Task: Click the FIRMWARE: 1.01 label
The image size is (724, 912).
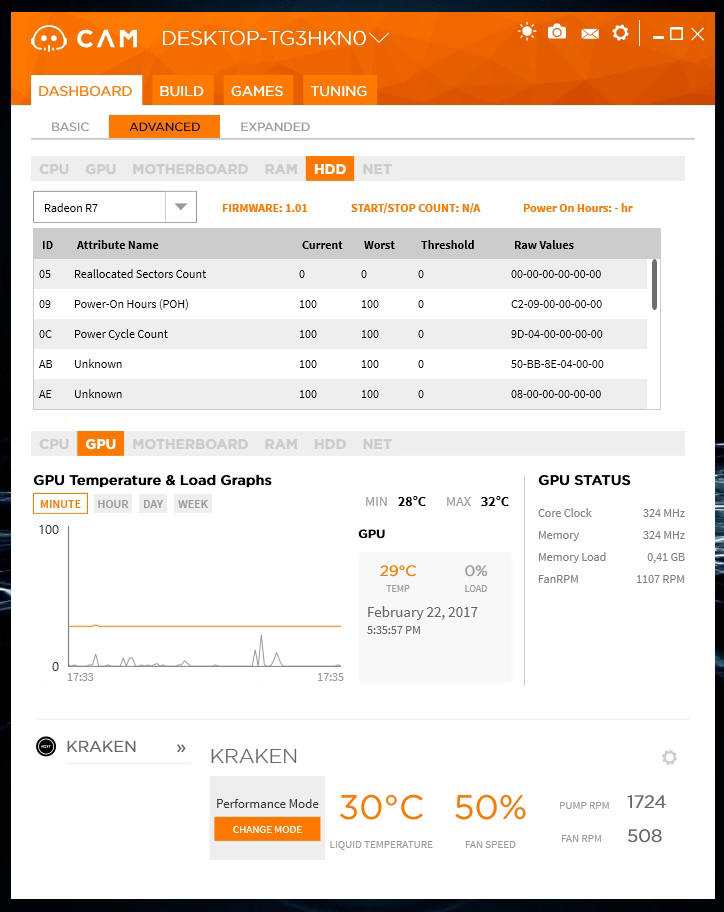Action: click(265, 208)
